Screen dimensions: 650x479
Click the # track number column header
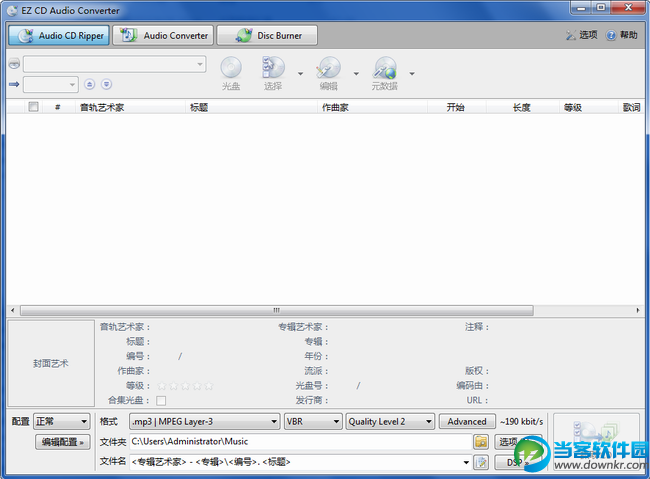(x=58, y=107)
